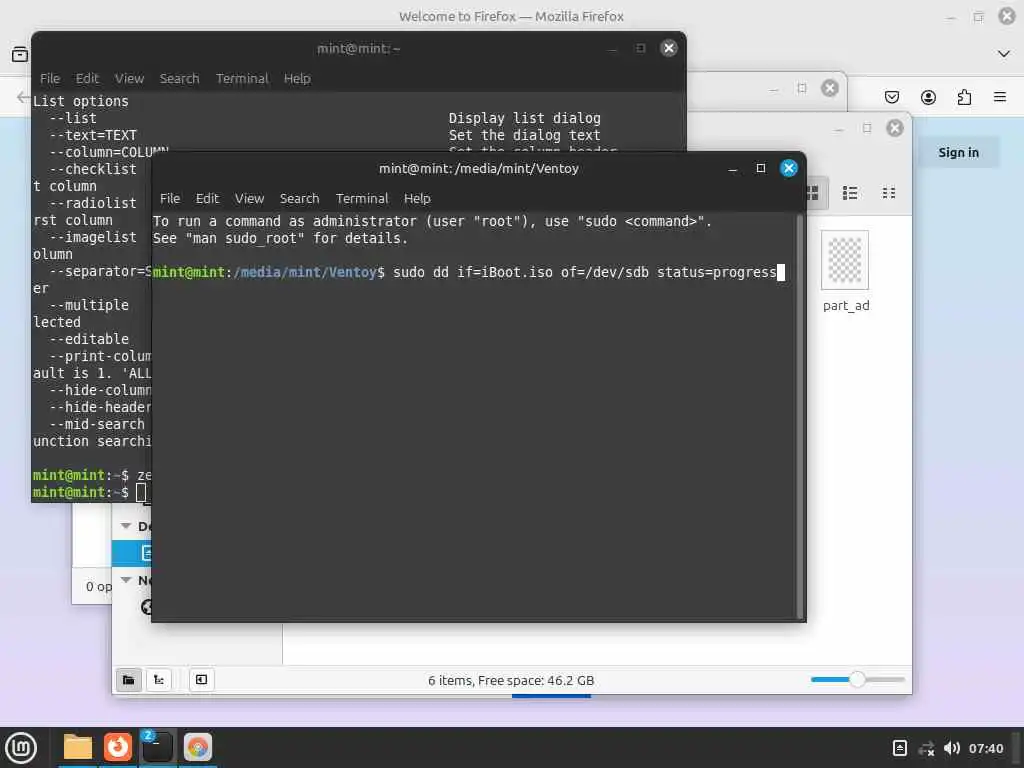Hide the file manager sidebar

click(201, 680)
